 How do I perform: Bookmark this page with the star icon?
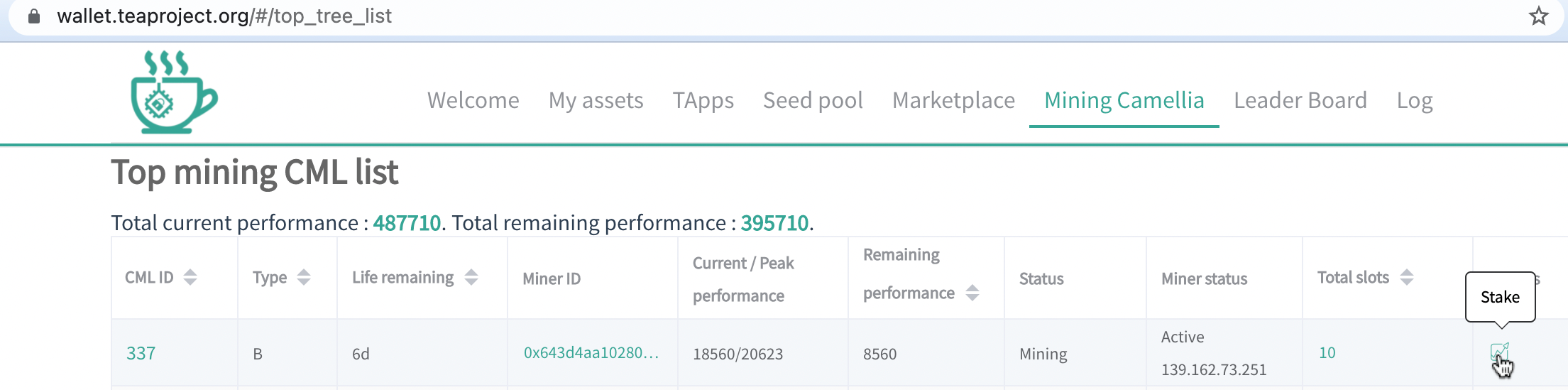click(x=1538, y=16)
